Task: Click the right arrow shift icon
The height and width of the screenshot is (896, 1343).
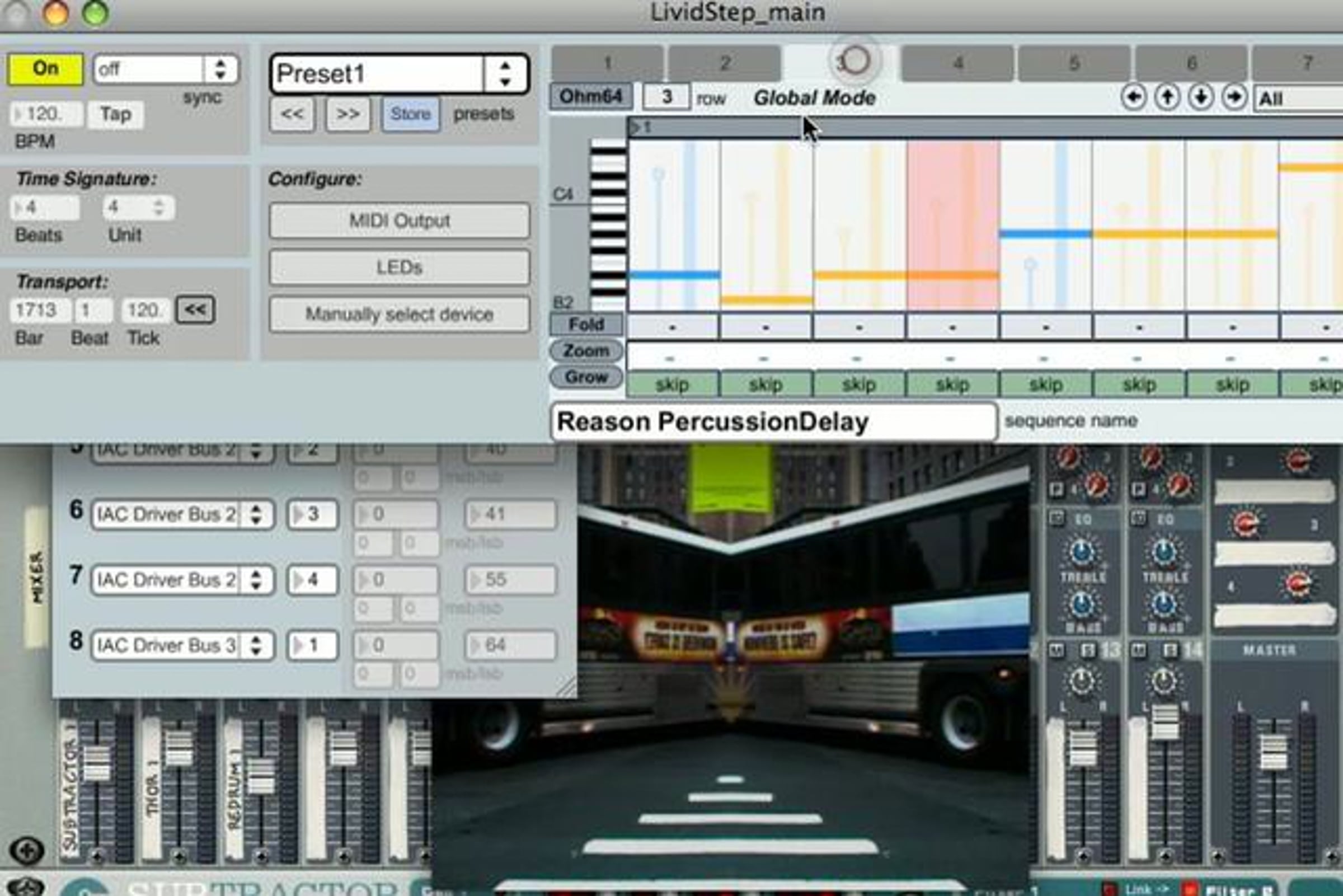Action: click(1234, 97)
